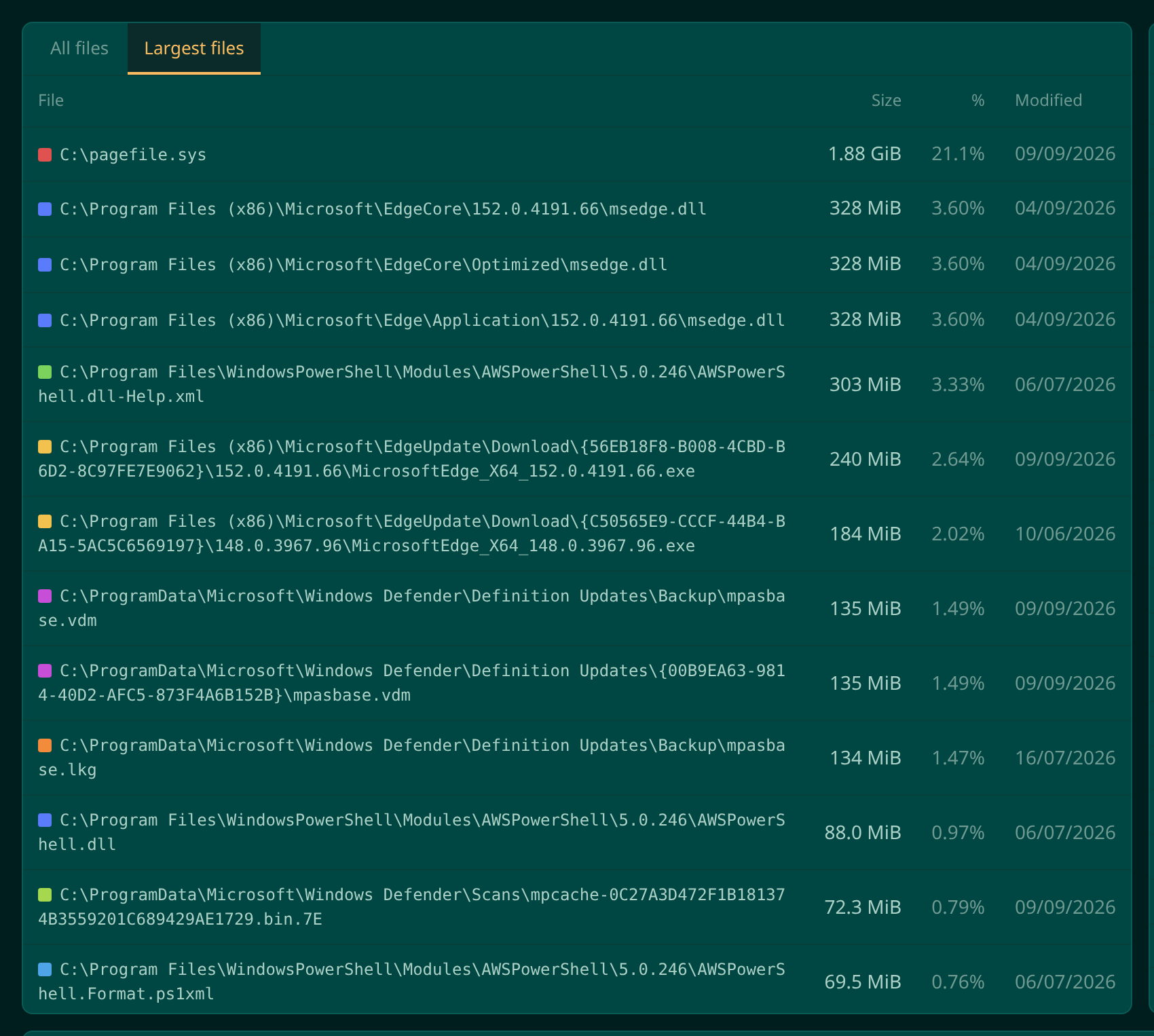Image resolution: width=1154 pixels, height=1036 pixels.
Task: Click the 0.97% percentage cell
Action: coord(958,833)
